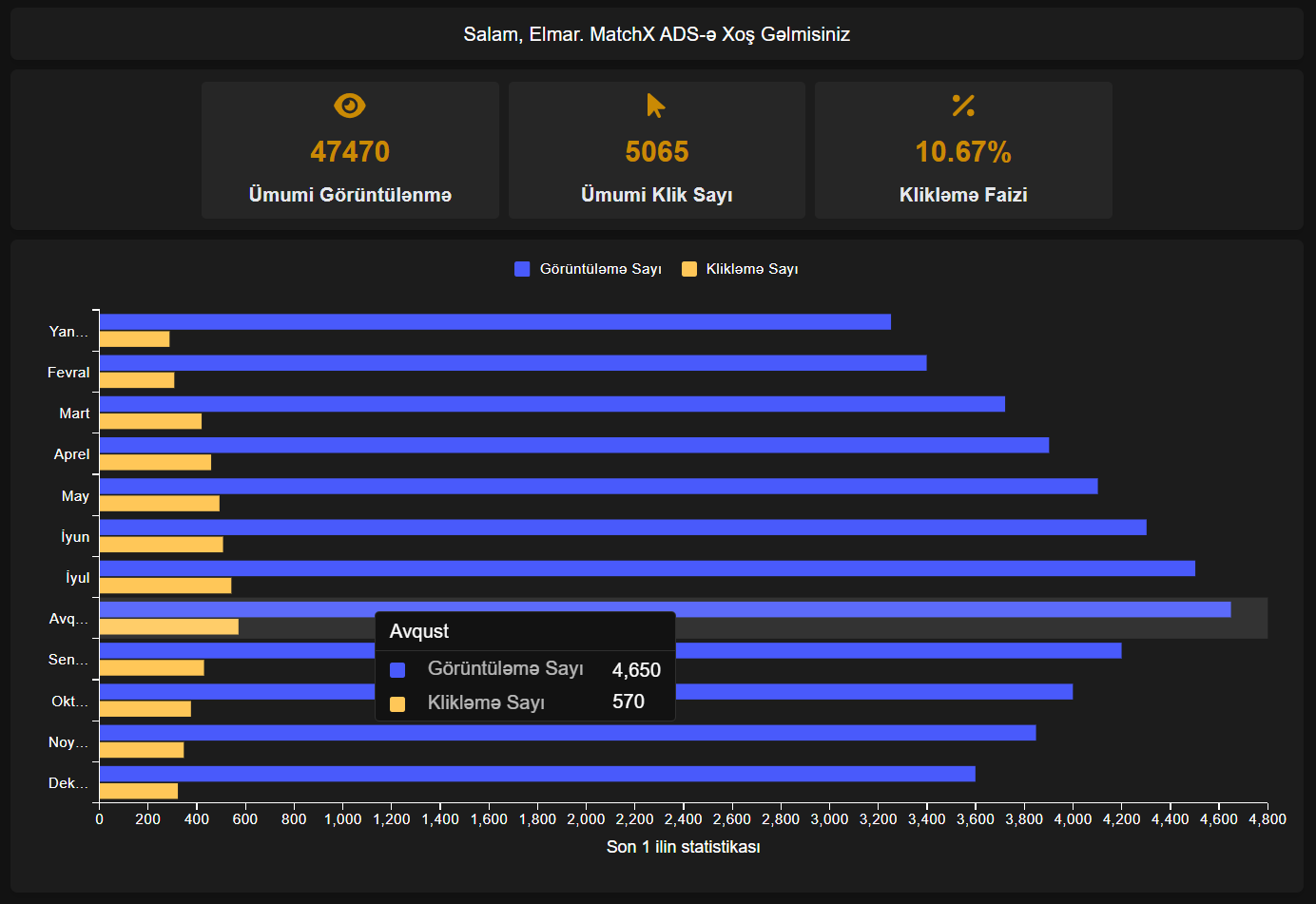Select the Klikləmə Faizi stat card
Viewport: 1316px width, 904px height.
point(963,150)
